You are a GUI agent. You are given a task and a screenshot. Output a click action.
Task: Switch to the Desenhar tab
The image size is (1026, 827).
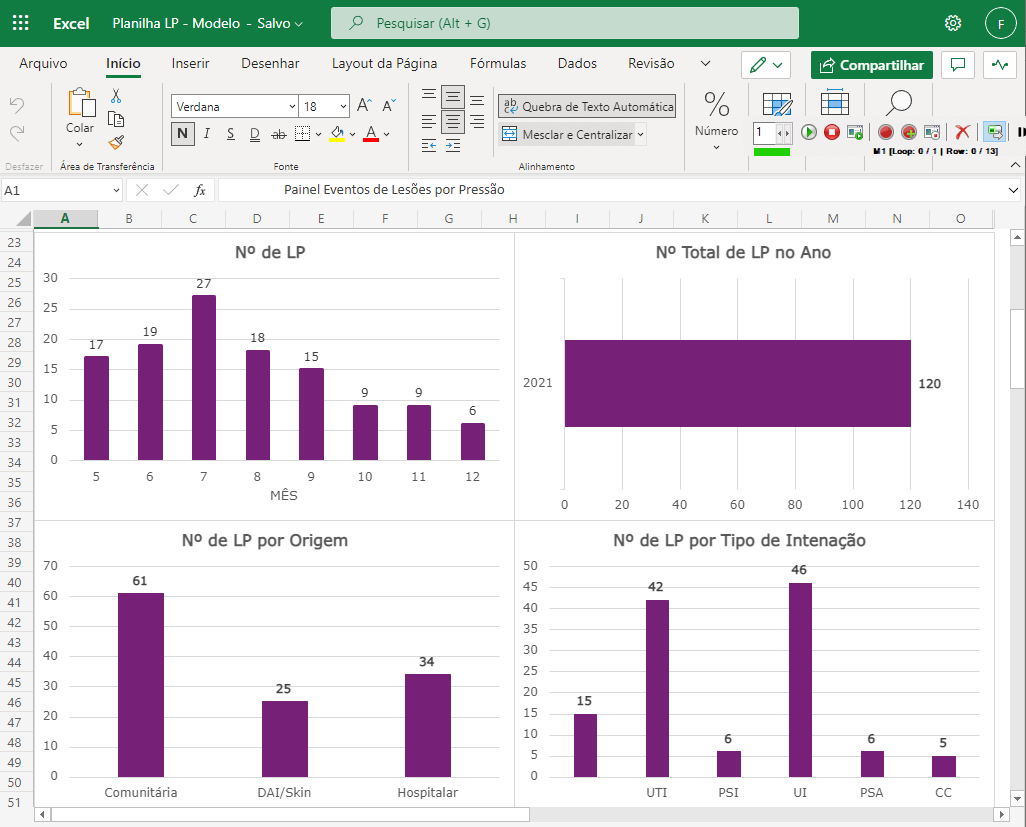point(270,63)
